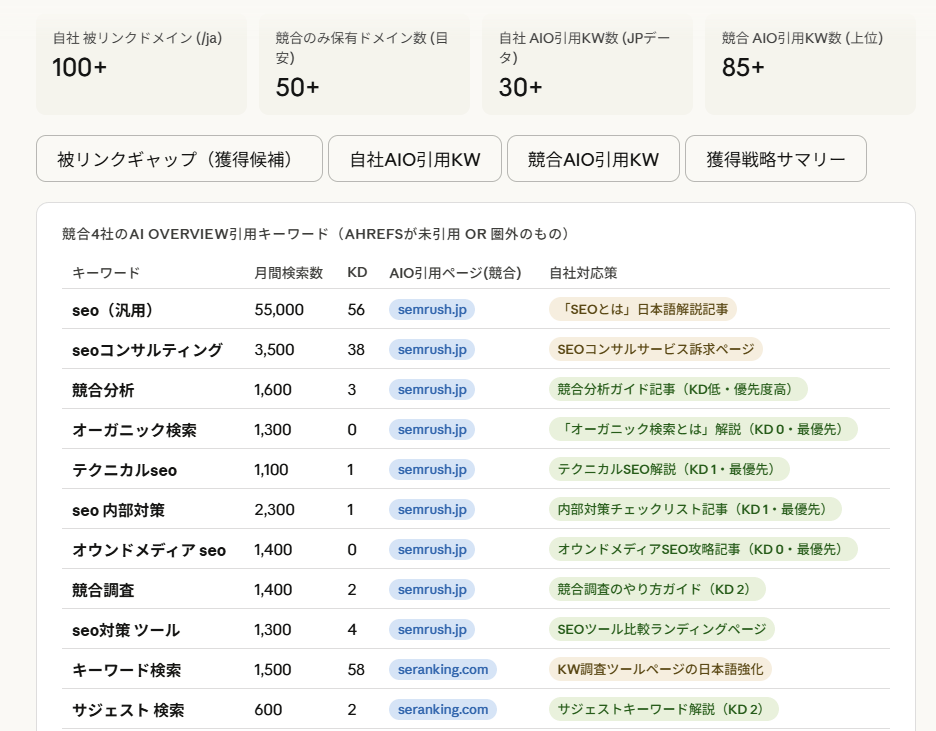This screenshot has height=731, width=936.
Task: Click the KD column header
Action: tap(357, 273)
